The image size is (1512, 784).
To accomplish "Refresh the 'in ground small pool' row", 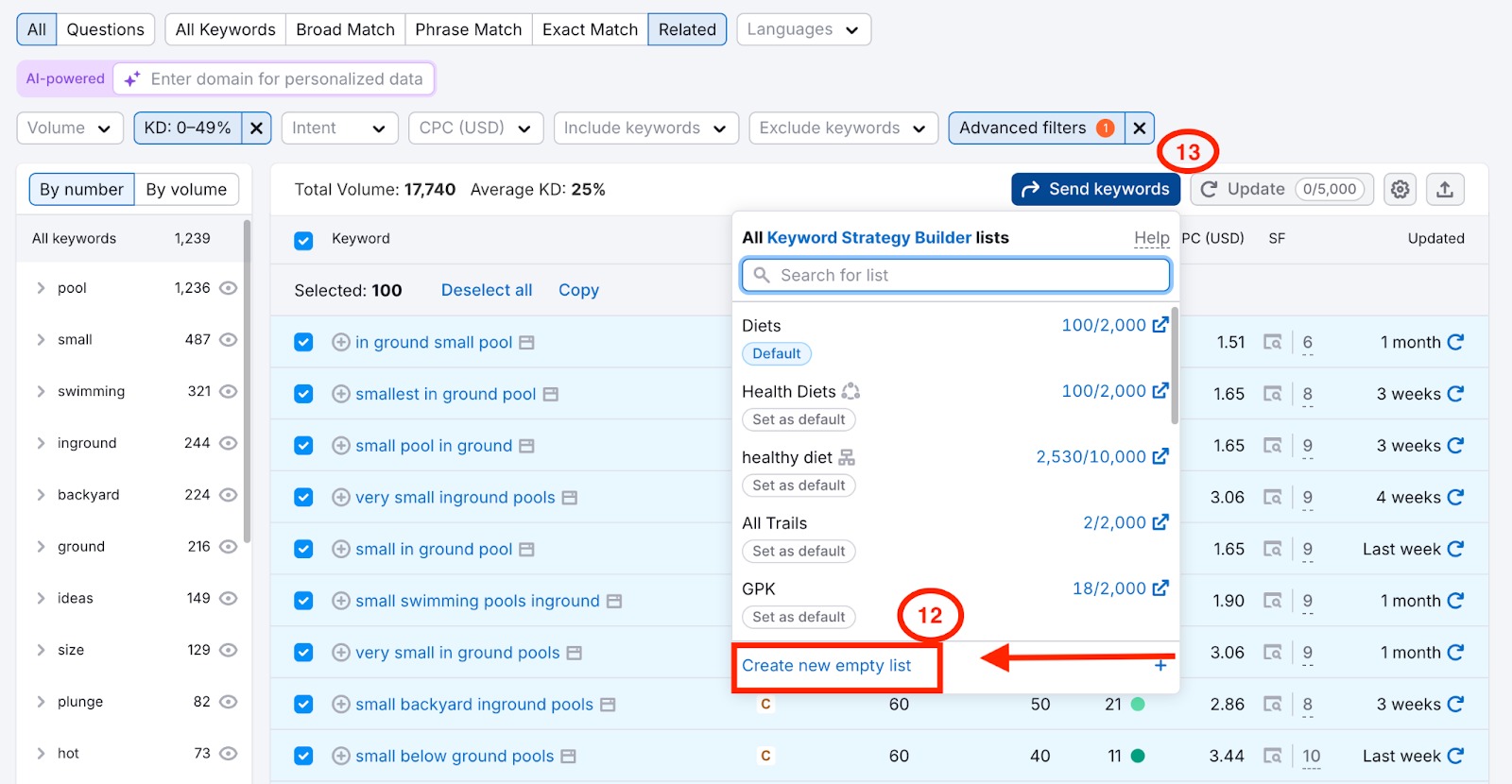I will 1455,342.
